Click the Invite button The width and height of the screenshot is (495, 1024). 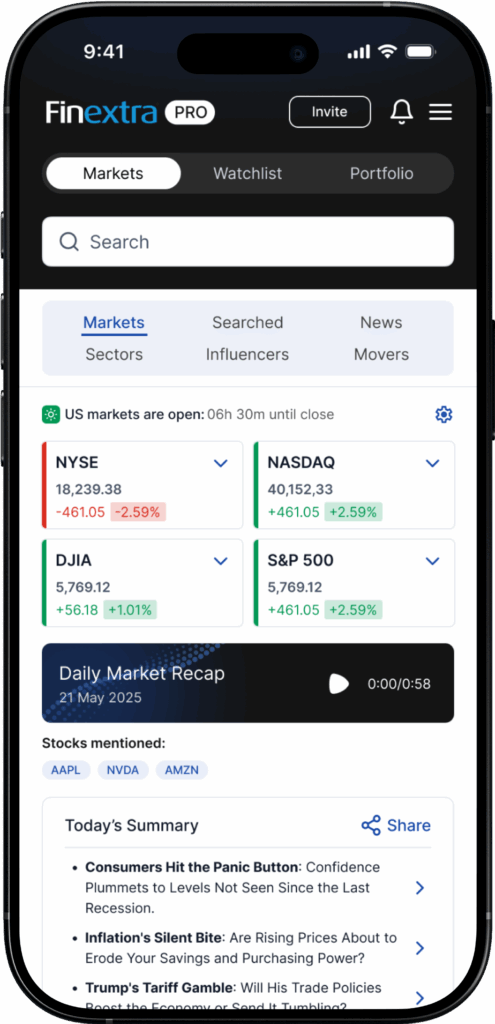tap(330, 112)
